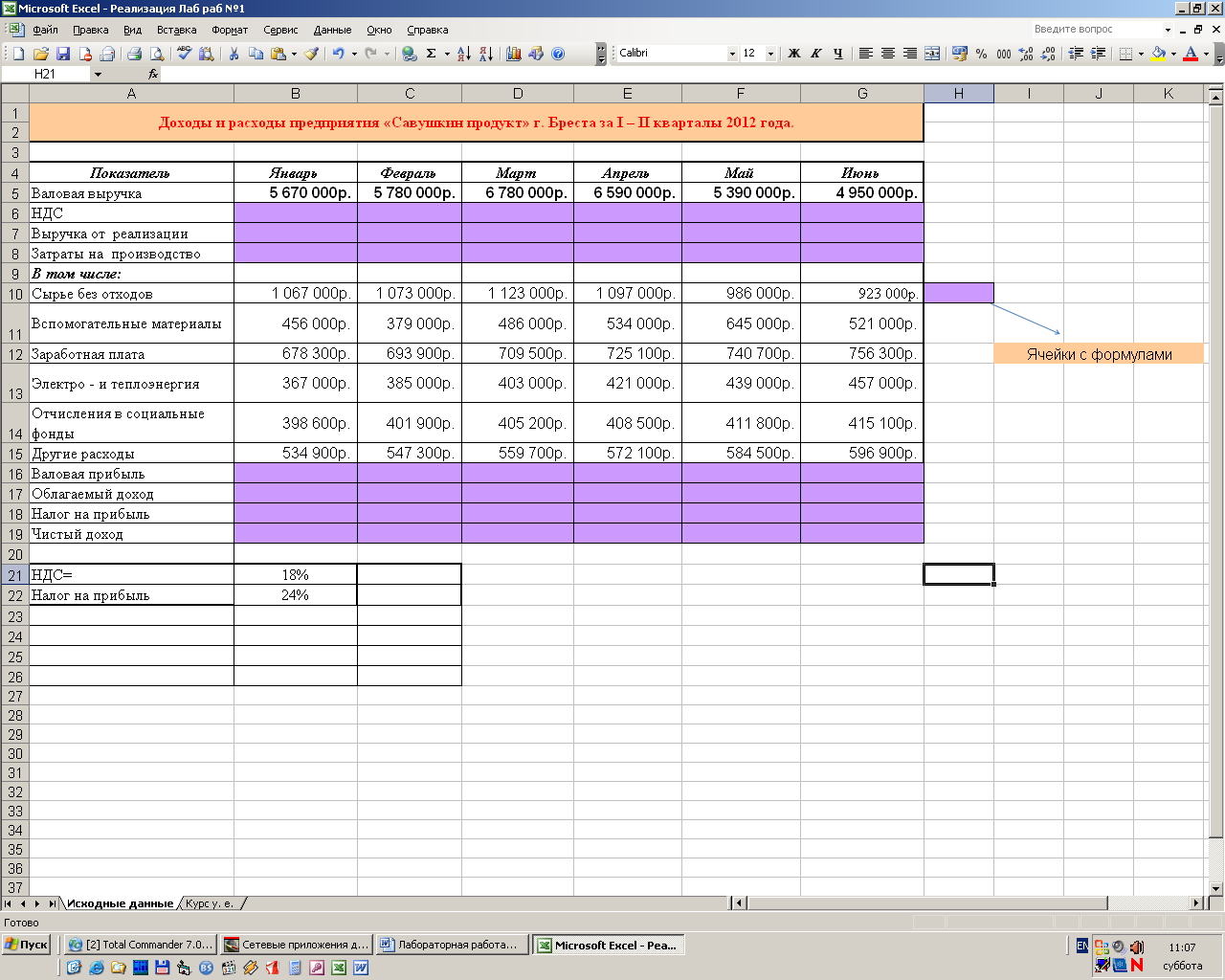Image resolution: width=1225 pixels, height=980 pixels.
Task: Open Print Preview
Action: [157, 54]
